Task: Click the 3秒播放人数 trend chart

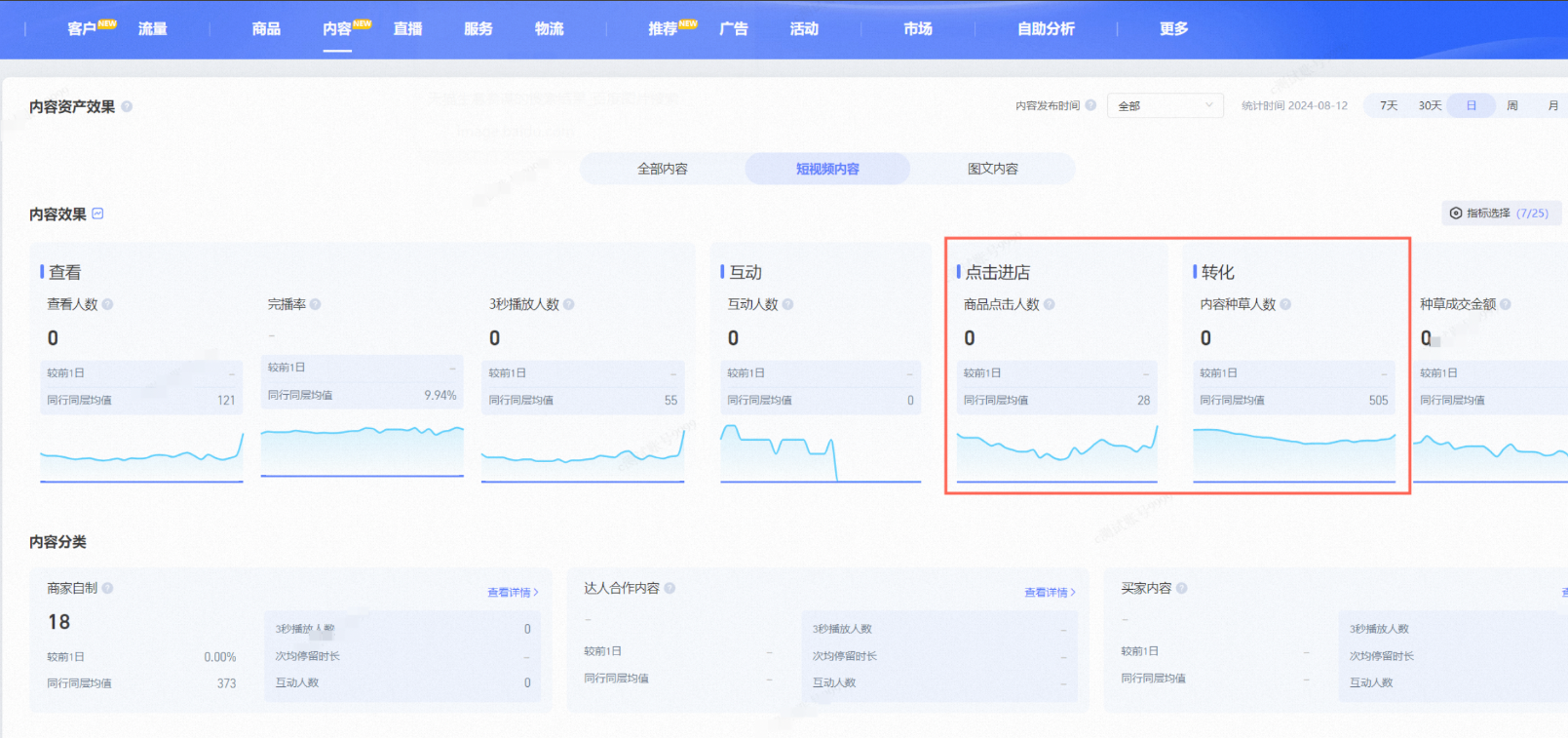Action: pos(583,454)
